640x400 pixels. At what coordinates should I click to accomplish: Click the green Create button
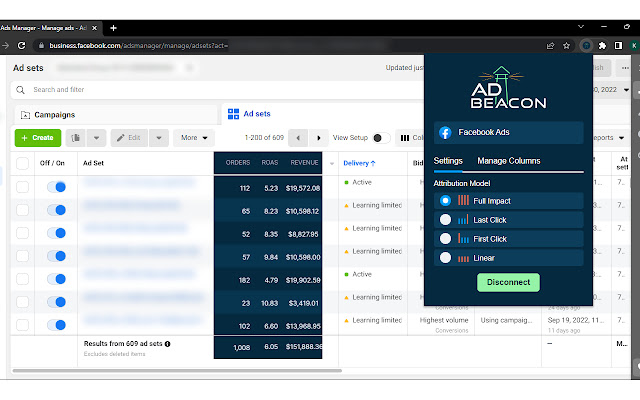click(x=38, y=138)
